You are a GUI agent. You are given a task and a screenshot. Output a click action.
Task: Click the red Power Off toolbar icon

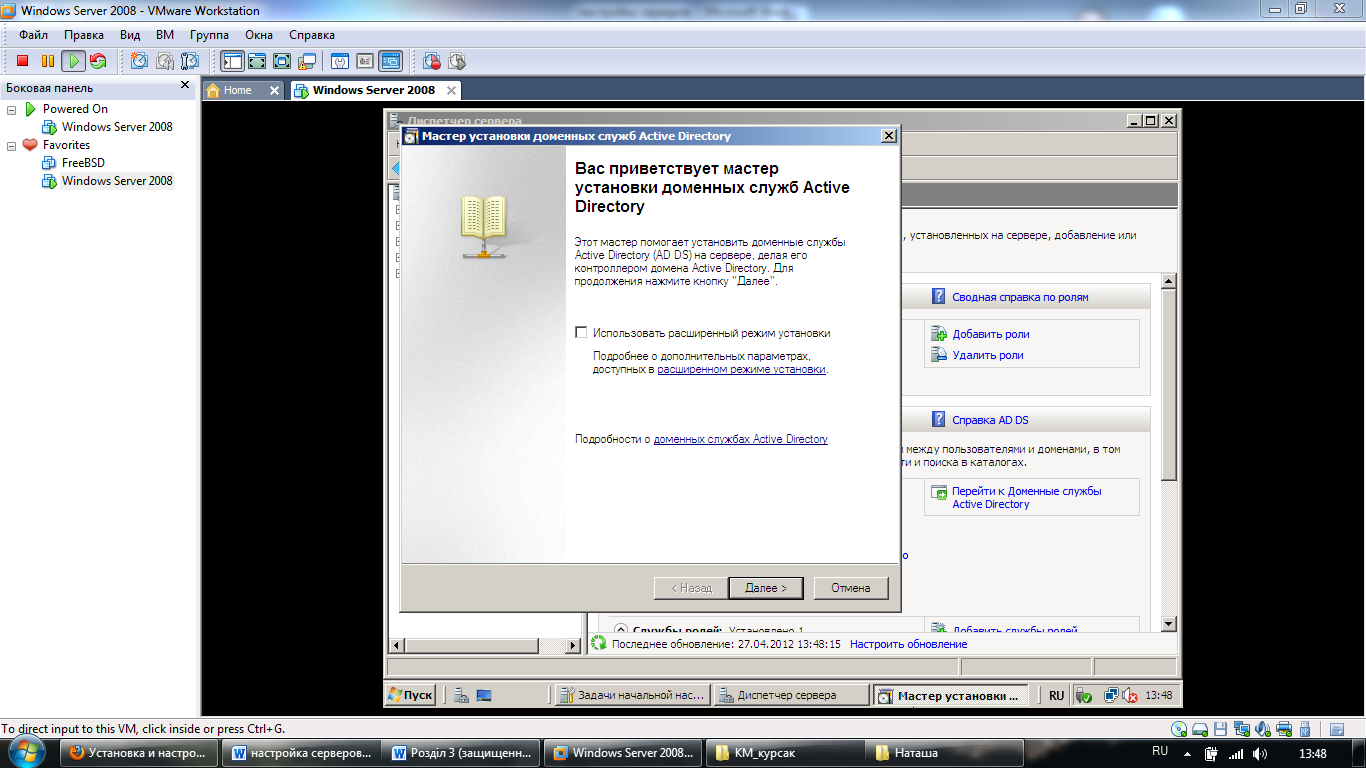(22, 61)
